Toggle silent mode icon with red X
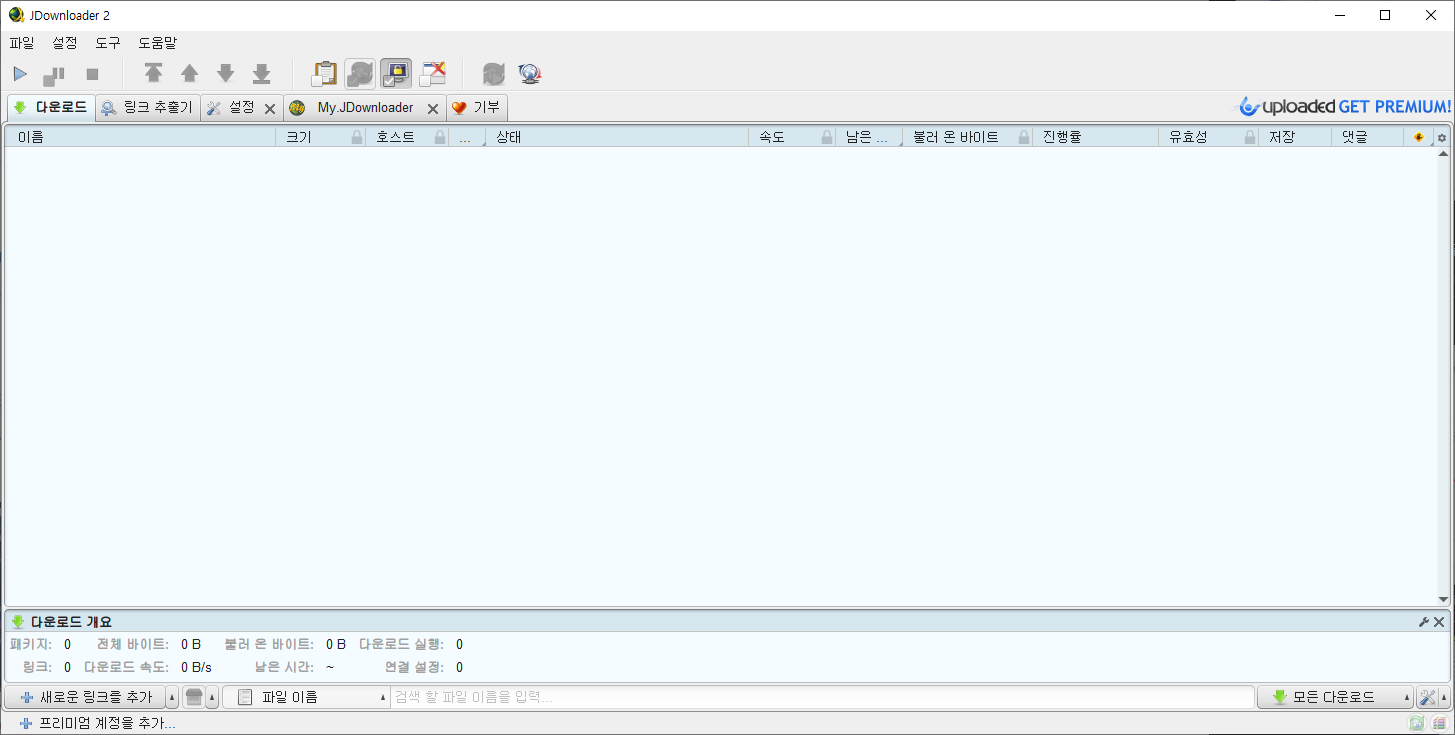Viewport: 1455px width, 735px height. click(432, 74)
